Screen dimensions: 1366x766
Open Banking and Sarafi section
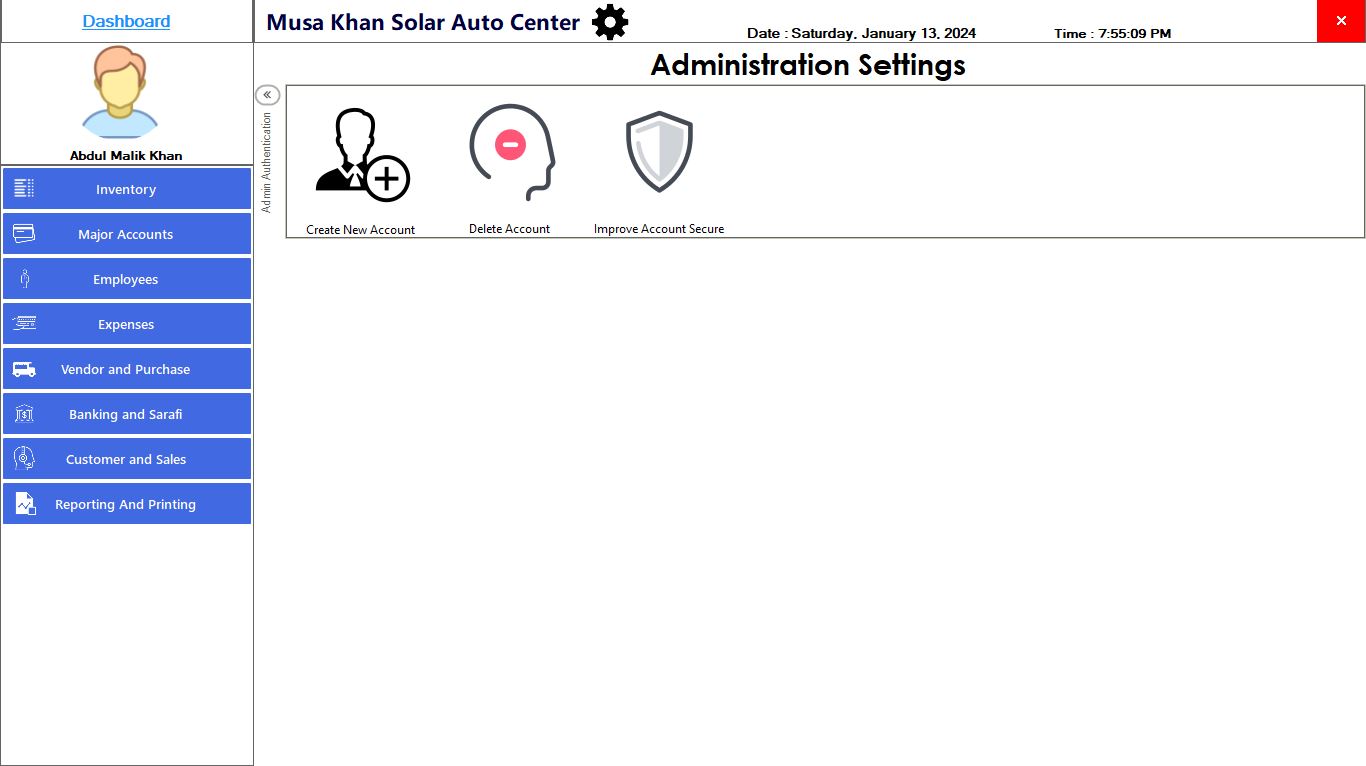[126, 414]
